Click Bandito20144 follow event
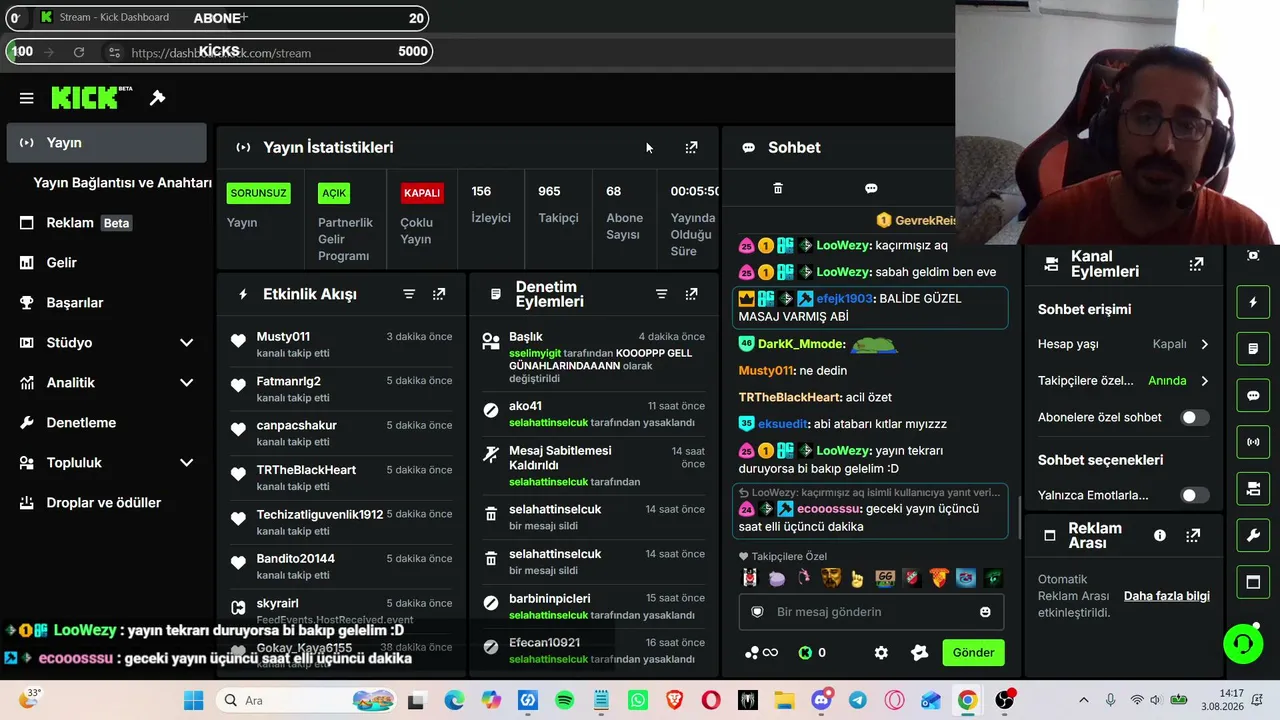This screenshot has height=720, width=1280. [x=341, y=567]
